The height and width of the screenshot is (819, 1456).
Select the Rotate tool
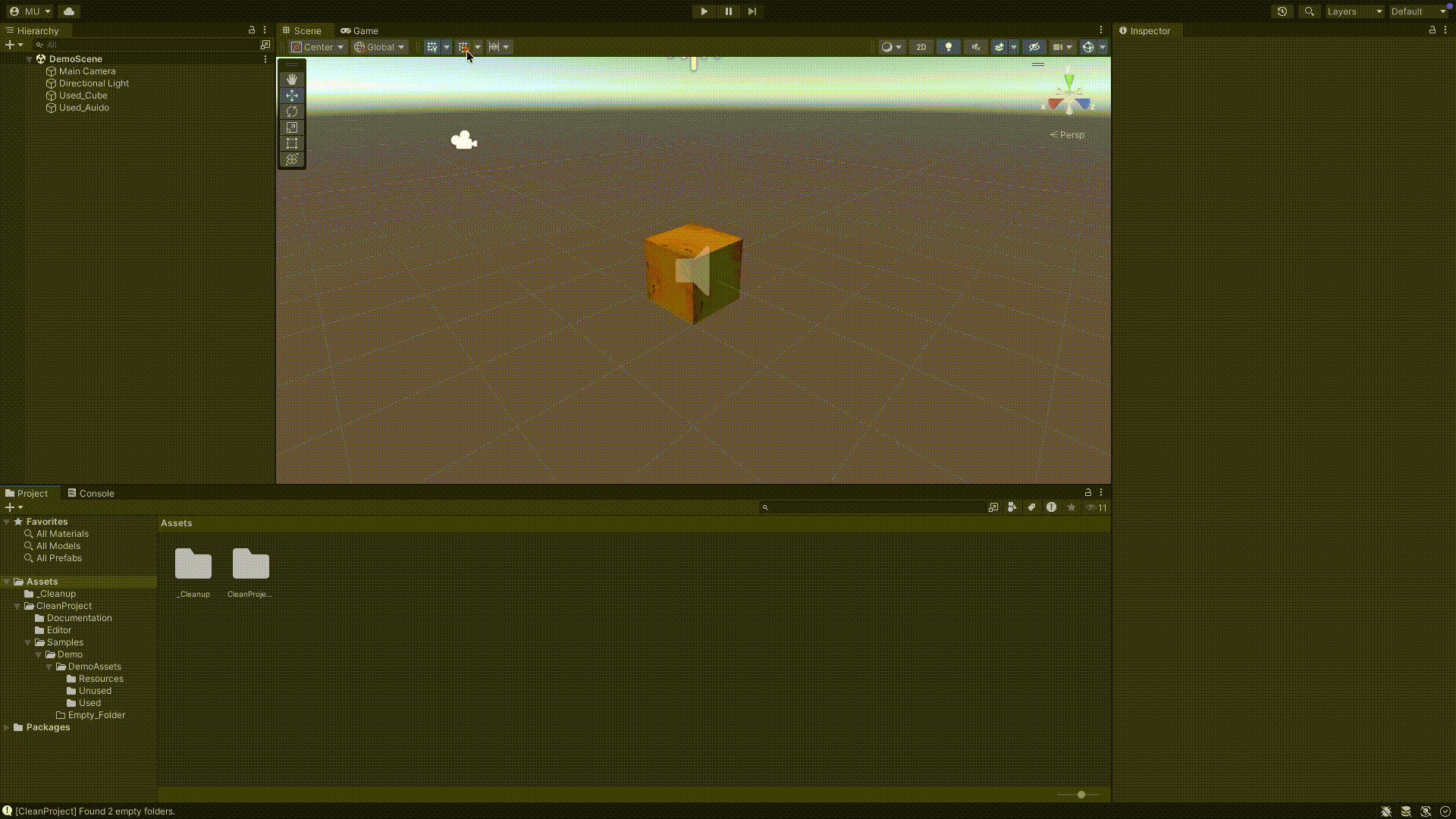point(292,111)
